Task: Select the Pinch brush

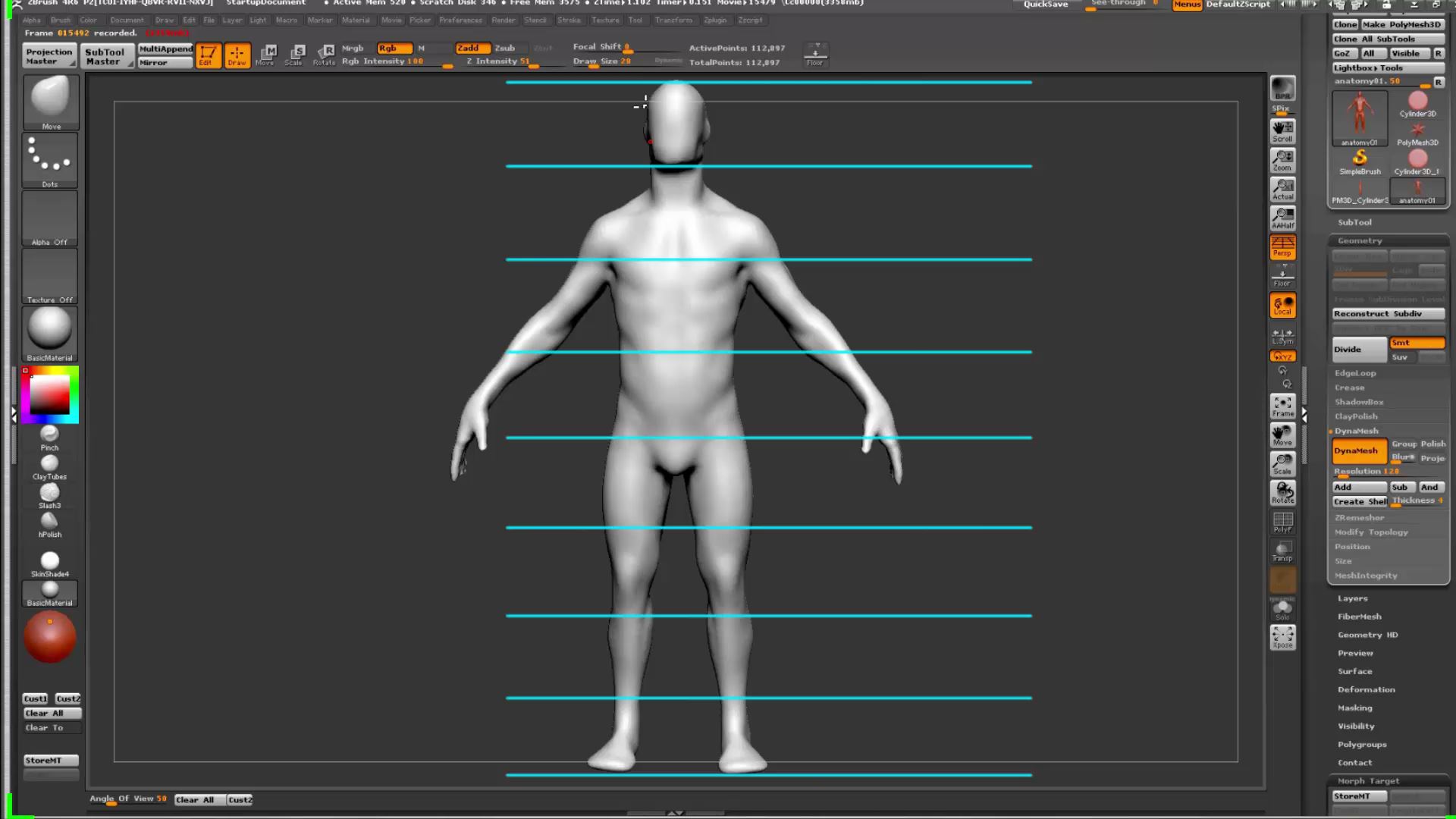Action: tap(49, 438)
